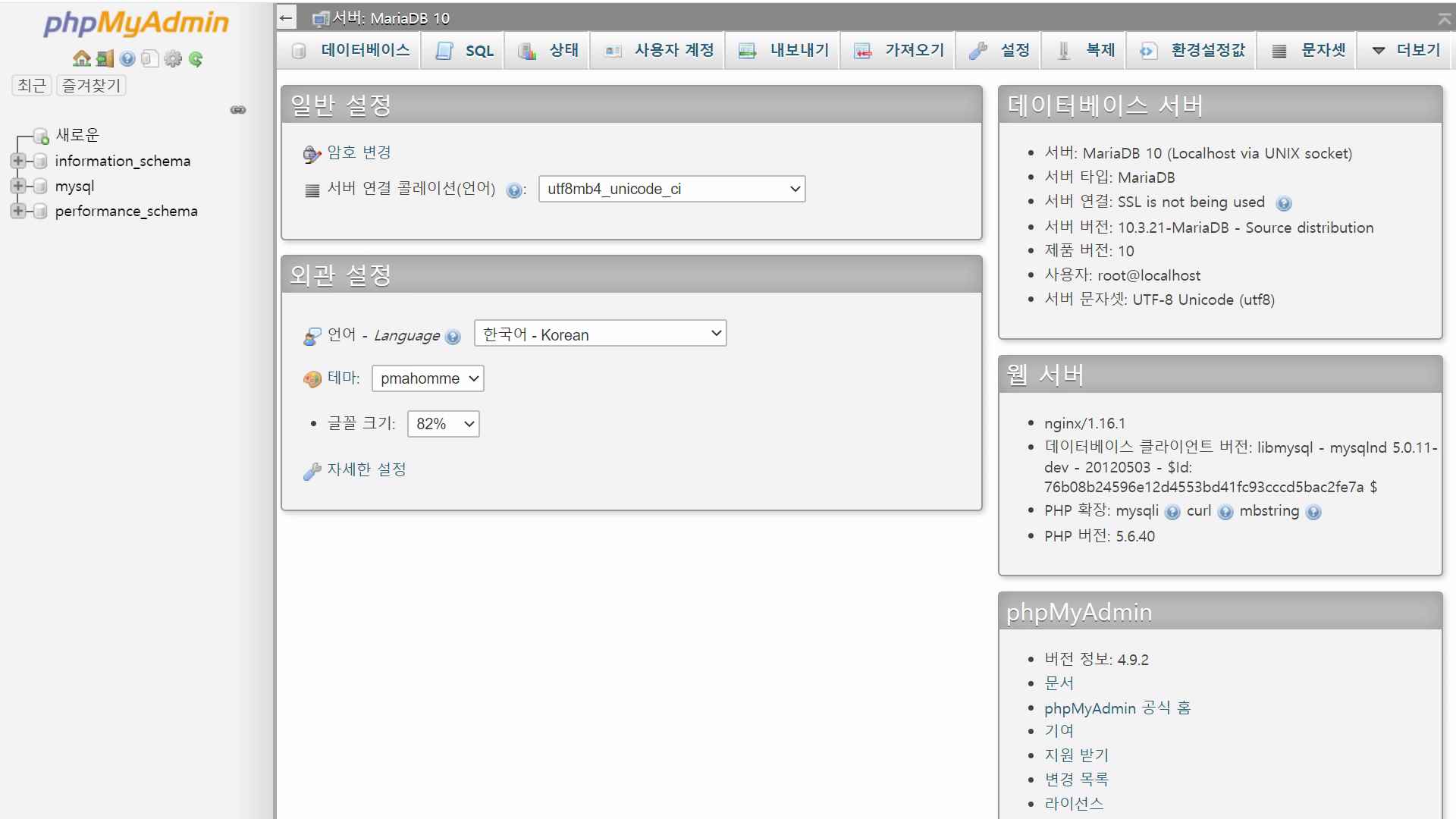Expand the information_schema database tree
This screenshot has width=1456, height=819.
click(x=17, y=161)
